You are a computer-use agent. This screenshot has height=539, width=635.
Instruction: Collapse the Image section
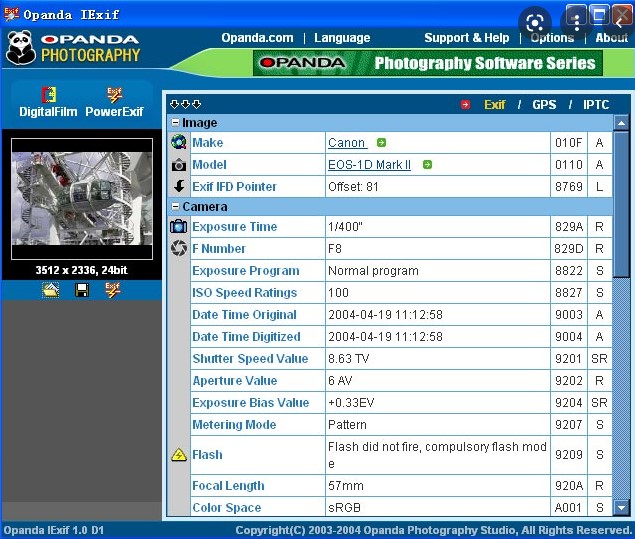[175, 122]
